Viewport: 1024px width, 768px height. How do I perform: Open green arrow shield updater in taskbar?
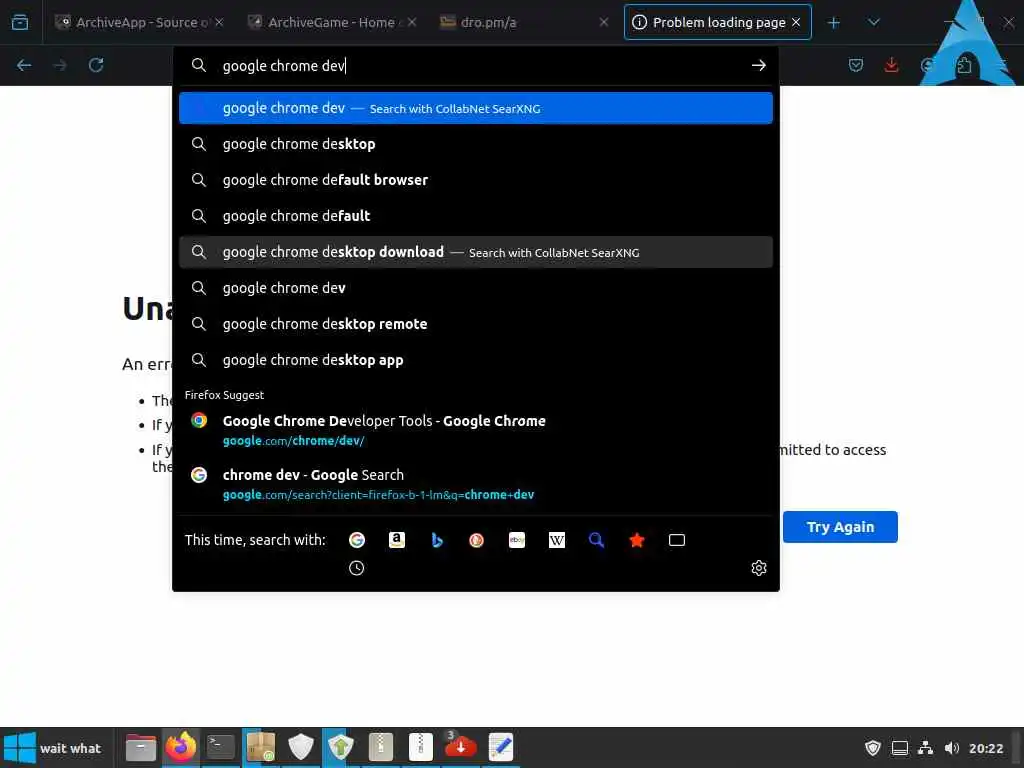tap(340, 747)
